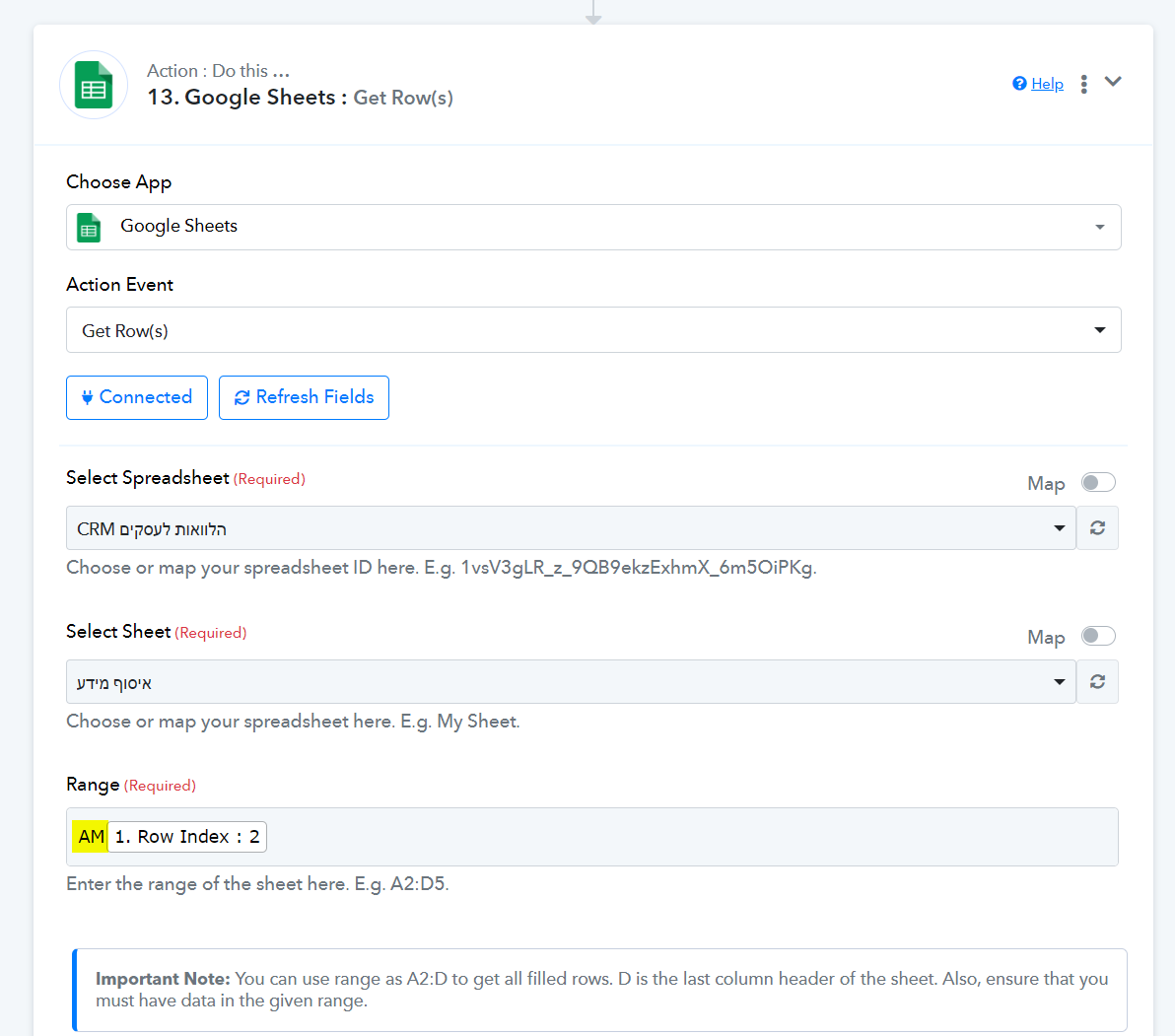Click refresh icon inside Refresh Fields button
Image resolution: width=1175 pixels, height=1036 pixels.
pos(242,398)
